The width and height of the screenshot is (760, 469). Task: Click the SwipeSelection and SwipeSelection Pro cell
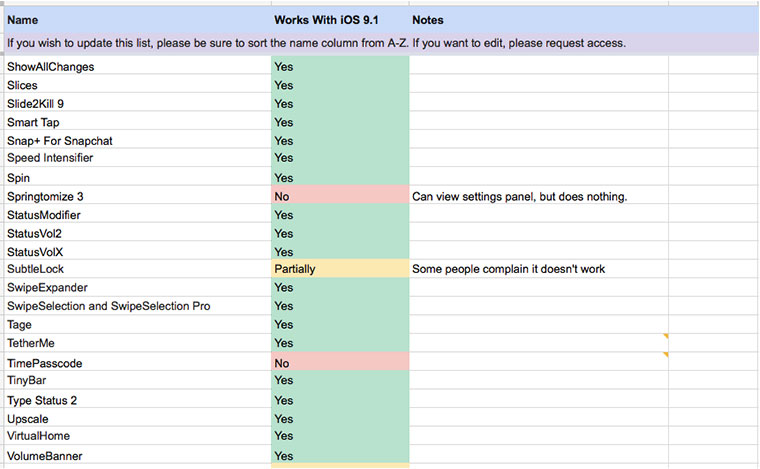(108, 306)
